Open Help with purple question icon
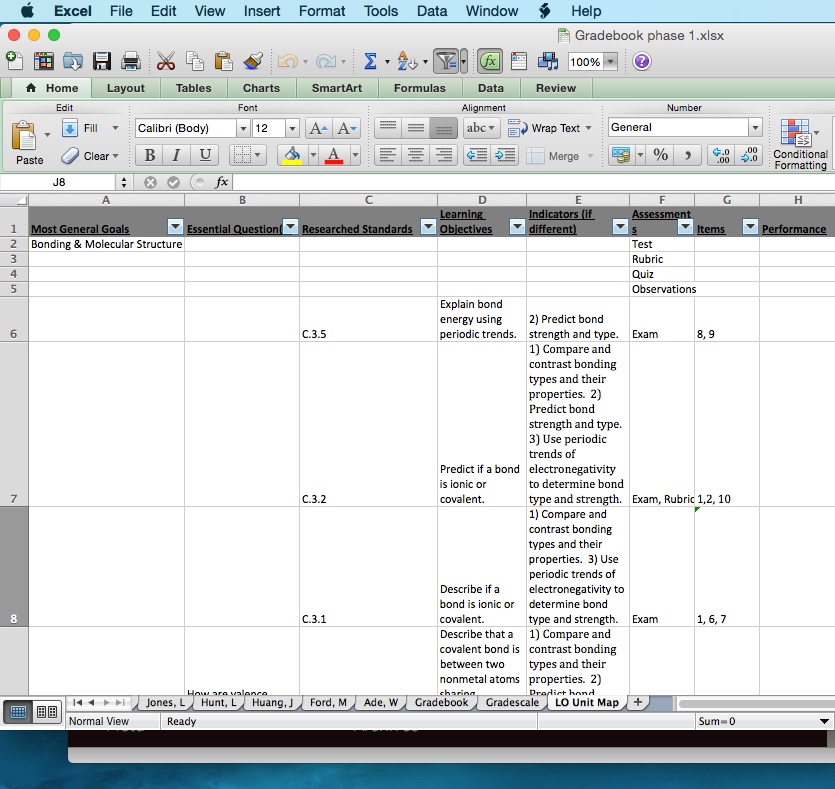The image size is (835, 789). [x=642, y=62]
